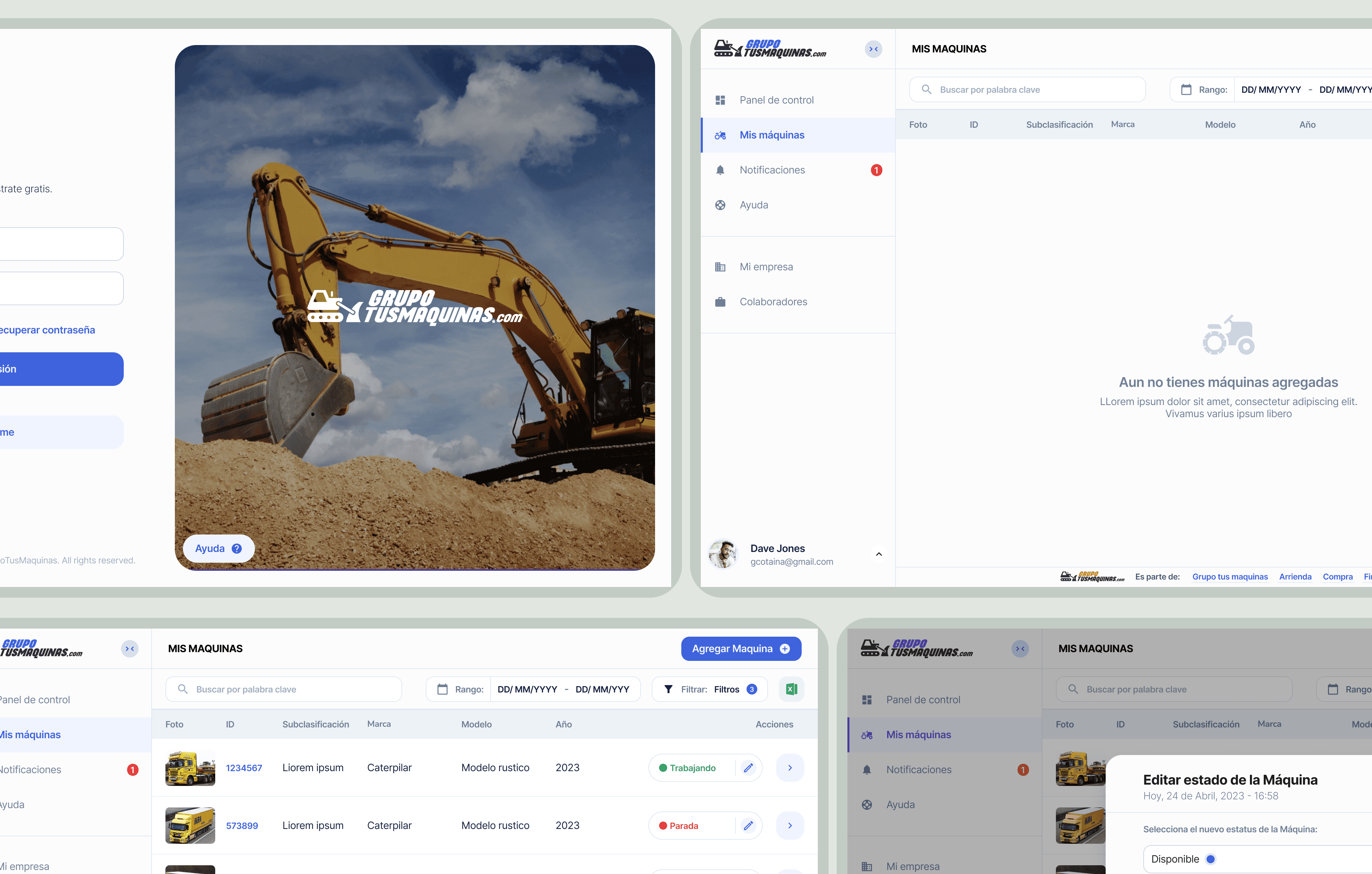The width and height of the screenshot is (1372, 874).
Task: Click the Notificaciones bell icon in top-right sidebar
Action: click(x=720, y=170)
